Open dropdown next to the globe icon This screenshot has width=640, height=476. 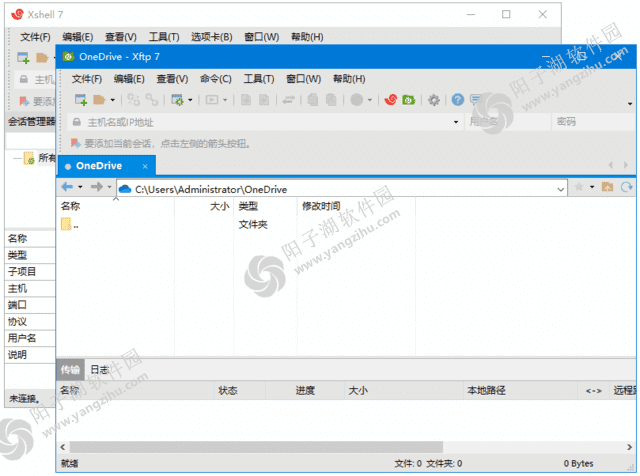pyautogui.click(x=370, y=100)
